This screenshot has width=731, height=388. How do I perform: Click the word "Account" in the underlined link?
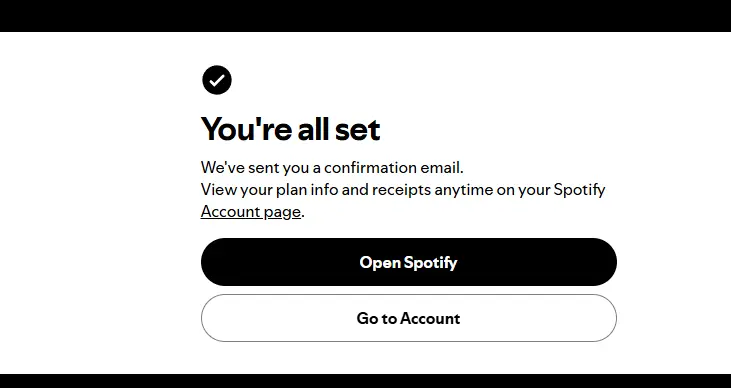click(231, 212)
